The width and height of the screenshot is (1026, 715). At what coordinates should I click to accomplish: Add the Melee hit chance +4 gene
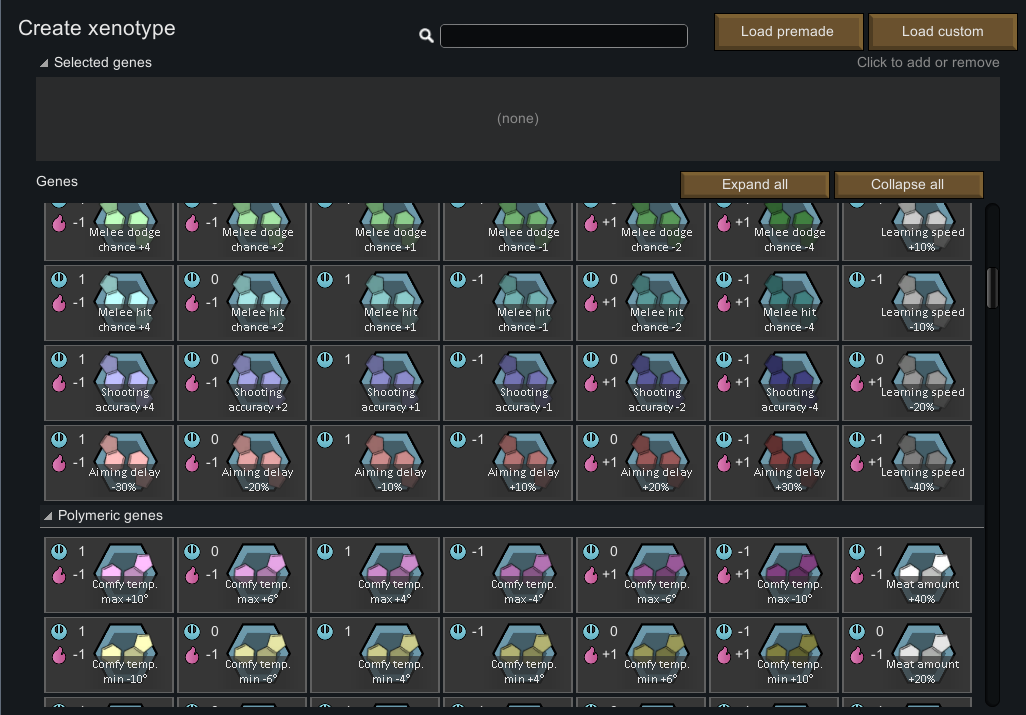[x=109, y=303]
